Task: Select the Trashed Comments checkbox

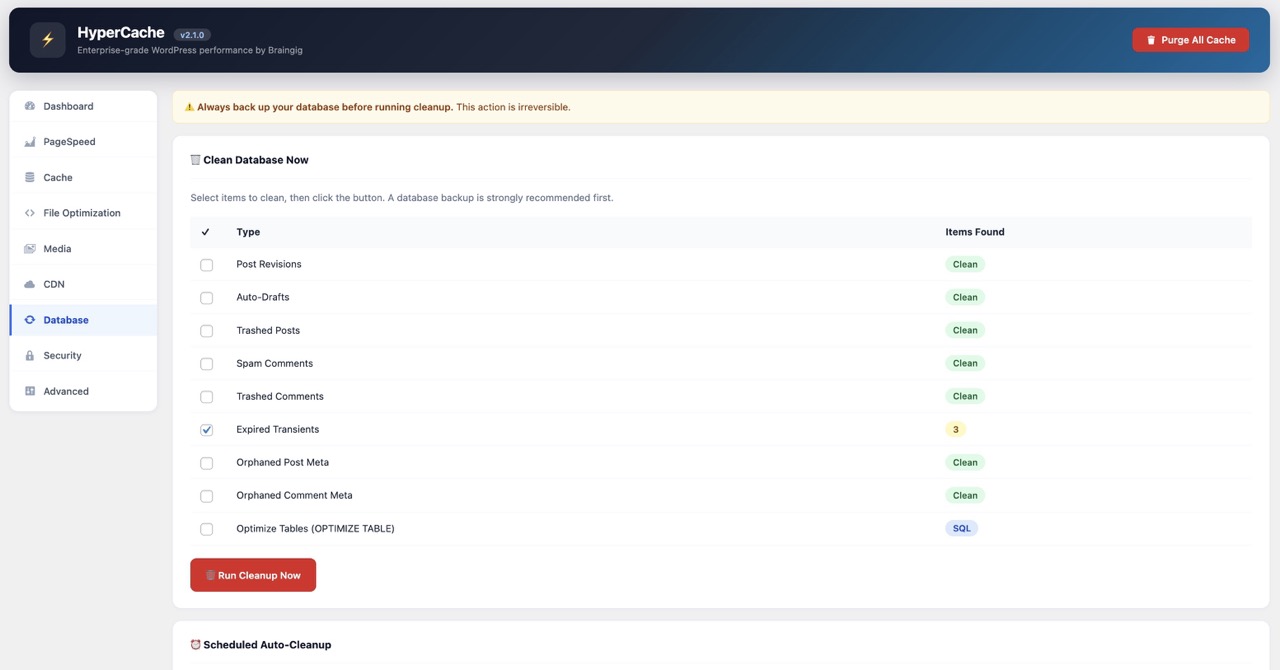Action: pos(207,397)
